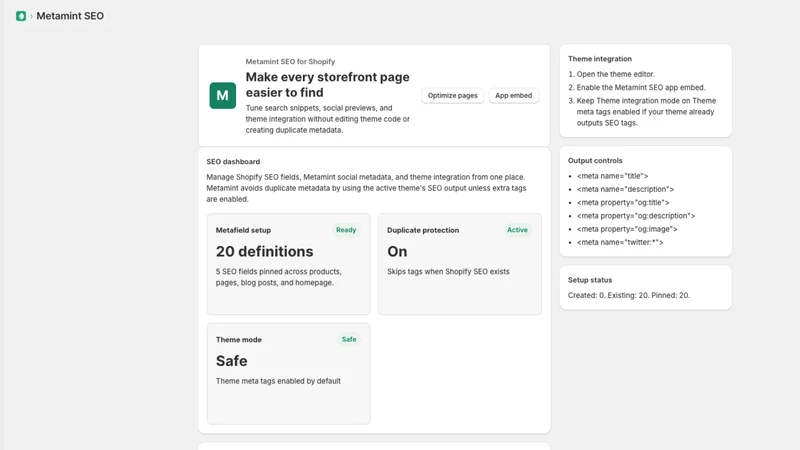This screenshot has height=450, width=800.
Task: Click the 'On' value in Duplicate protection
Action: 397,252
